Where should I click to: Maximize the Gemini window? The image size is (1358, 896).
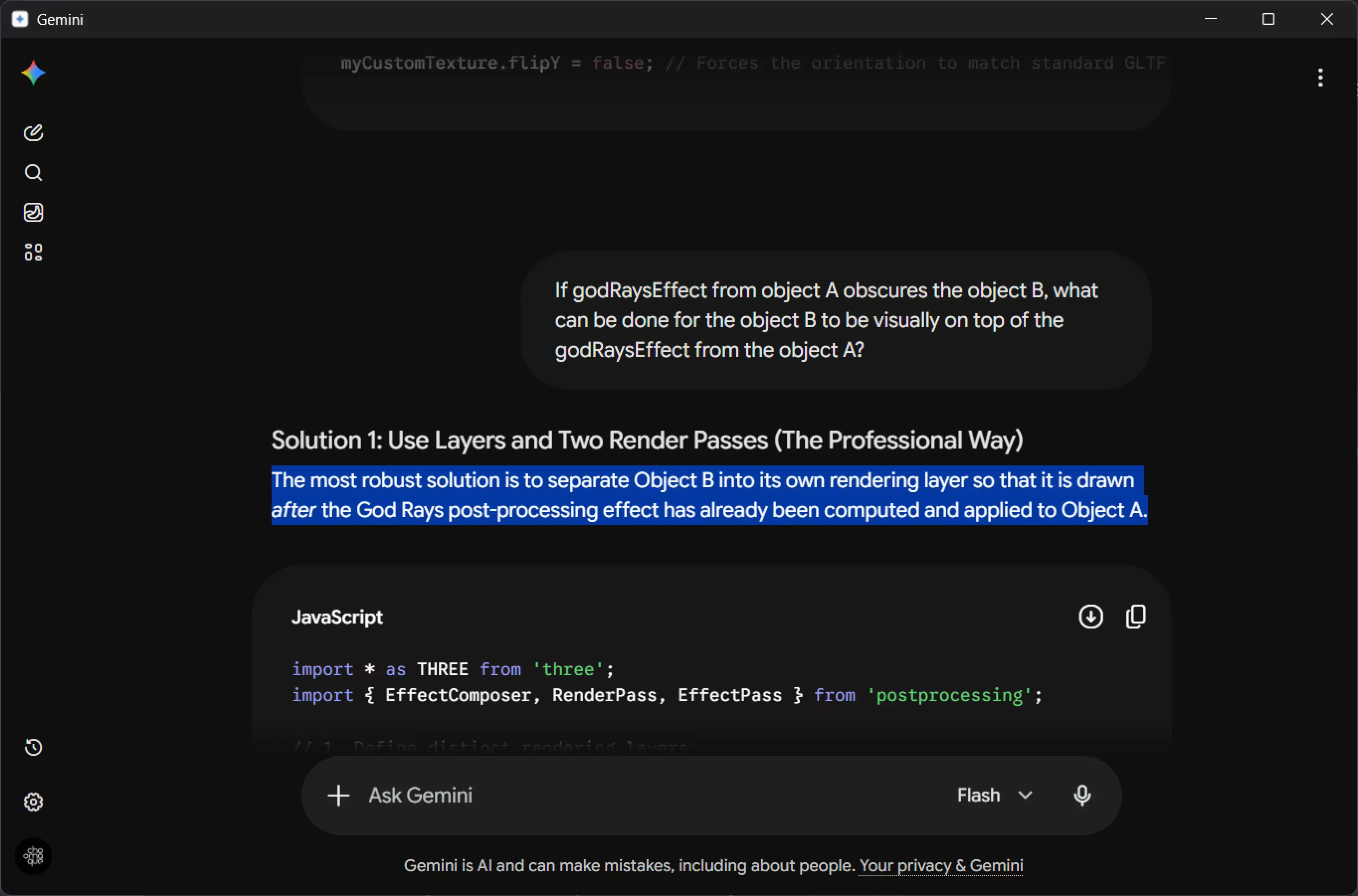click(x=1268, y=19)
